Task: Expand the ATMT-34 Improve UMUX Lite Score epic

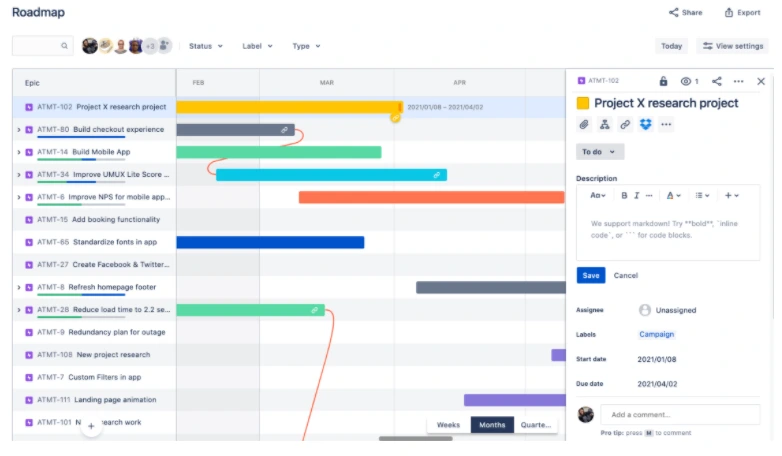Action: point(19,175)
